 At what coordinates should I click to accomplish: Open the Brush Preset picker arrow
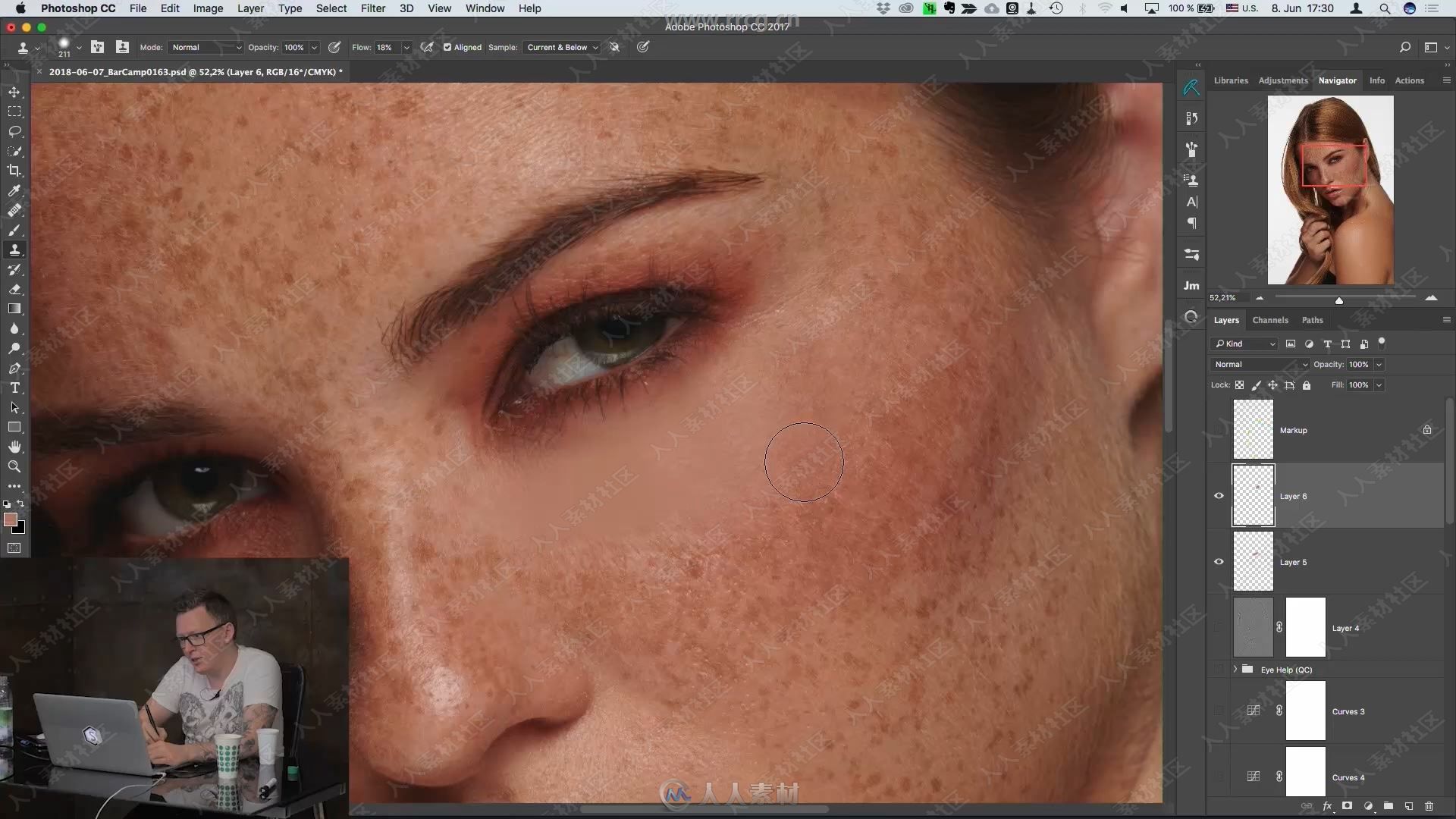point(79,48)
